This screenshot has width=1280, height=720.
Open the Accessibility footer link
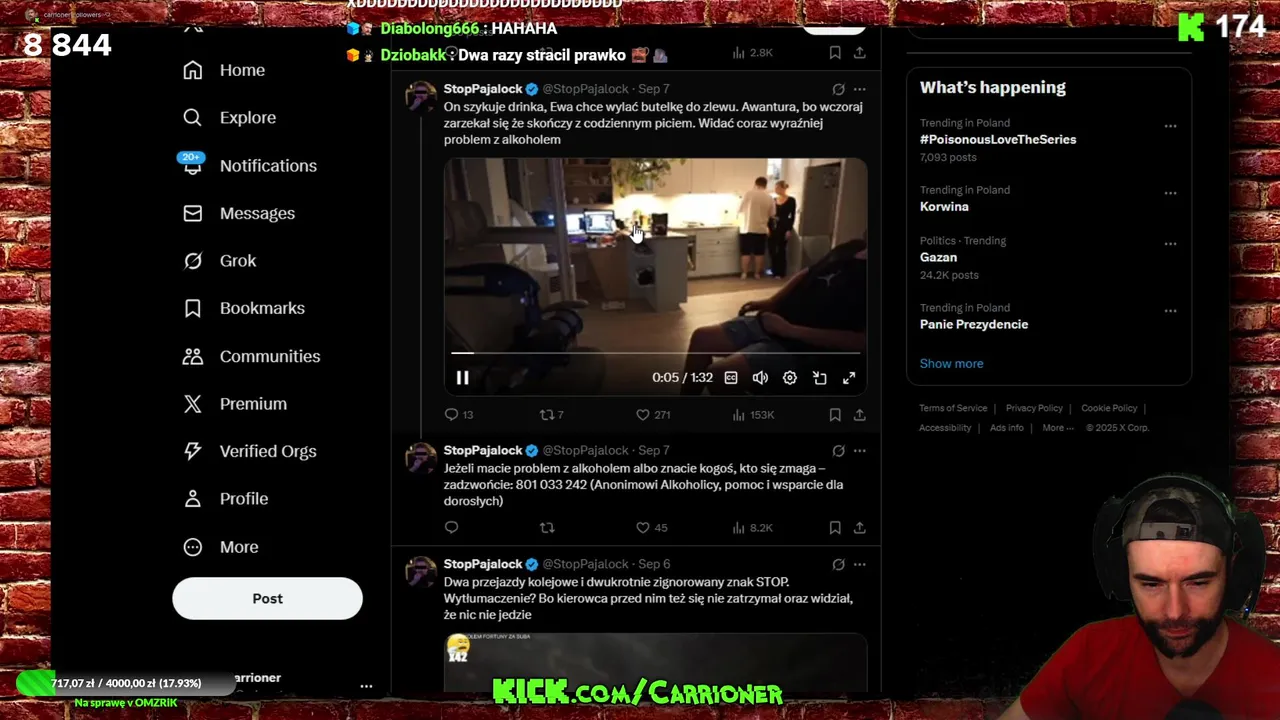point(945,428)
